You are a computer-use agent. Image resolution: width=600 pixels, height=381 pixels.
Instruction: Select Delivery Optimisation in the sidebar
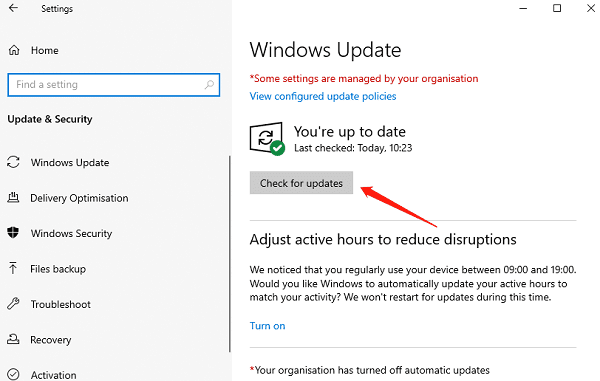[x=79, y=198]
